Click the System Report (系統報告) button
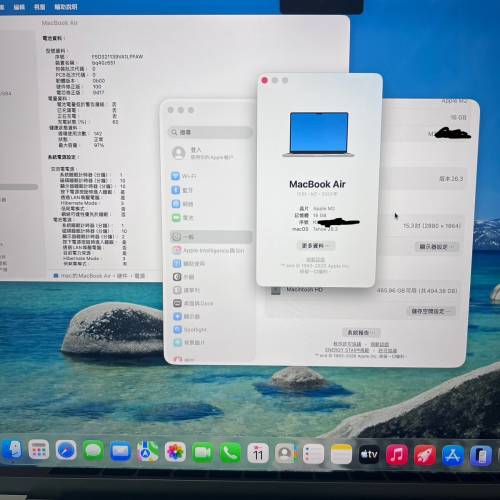500x500 pixels. pyautogui.click(x=361, y=332)
